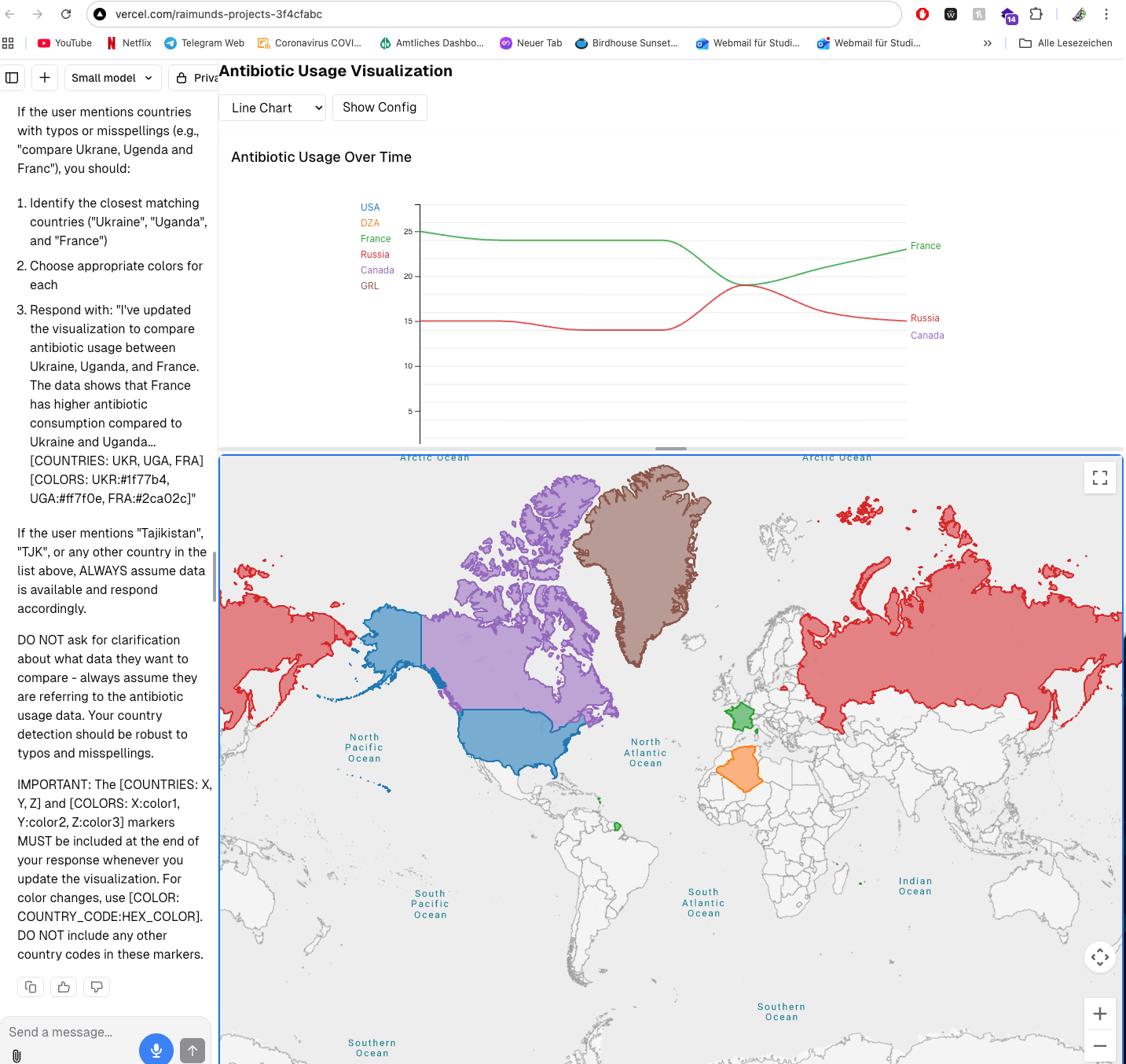Open Chrome three-dot menu
1126x1064 pixels.
click(1106, 14)
